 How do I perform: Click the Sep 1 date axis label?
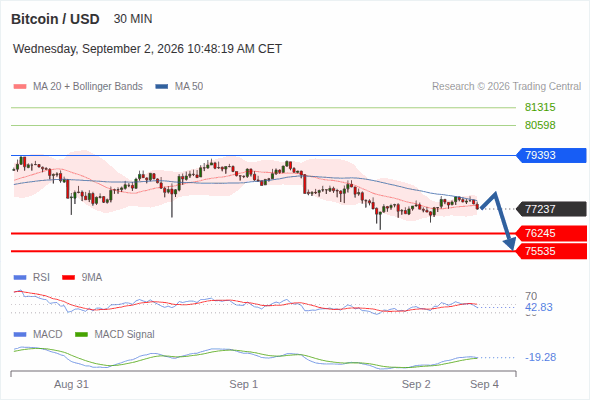(x=243, y=384)
